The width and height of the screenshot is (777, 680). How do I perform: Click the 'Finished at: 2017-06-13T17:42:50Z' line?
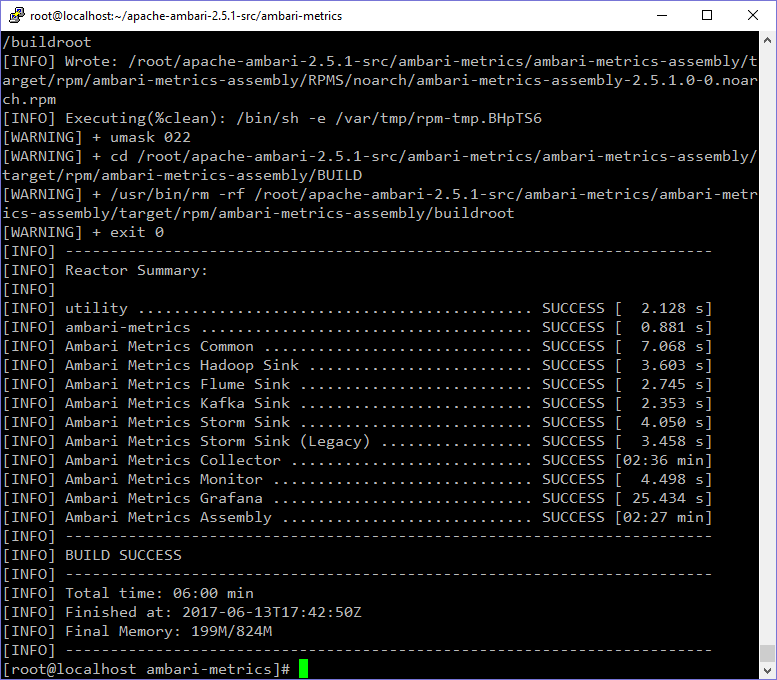(x=182, y=612)
